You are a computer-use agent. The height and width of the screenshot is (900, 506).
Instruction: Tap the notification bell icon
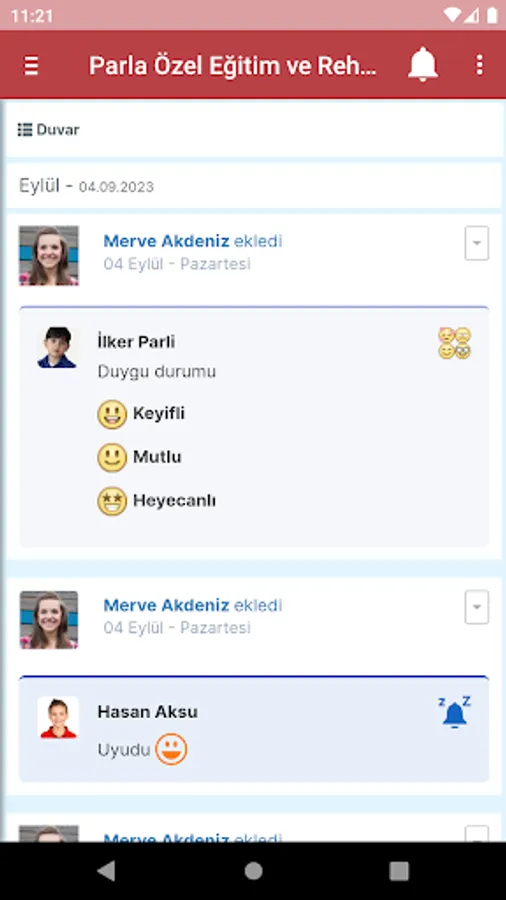click(423, 65)
